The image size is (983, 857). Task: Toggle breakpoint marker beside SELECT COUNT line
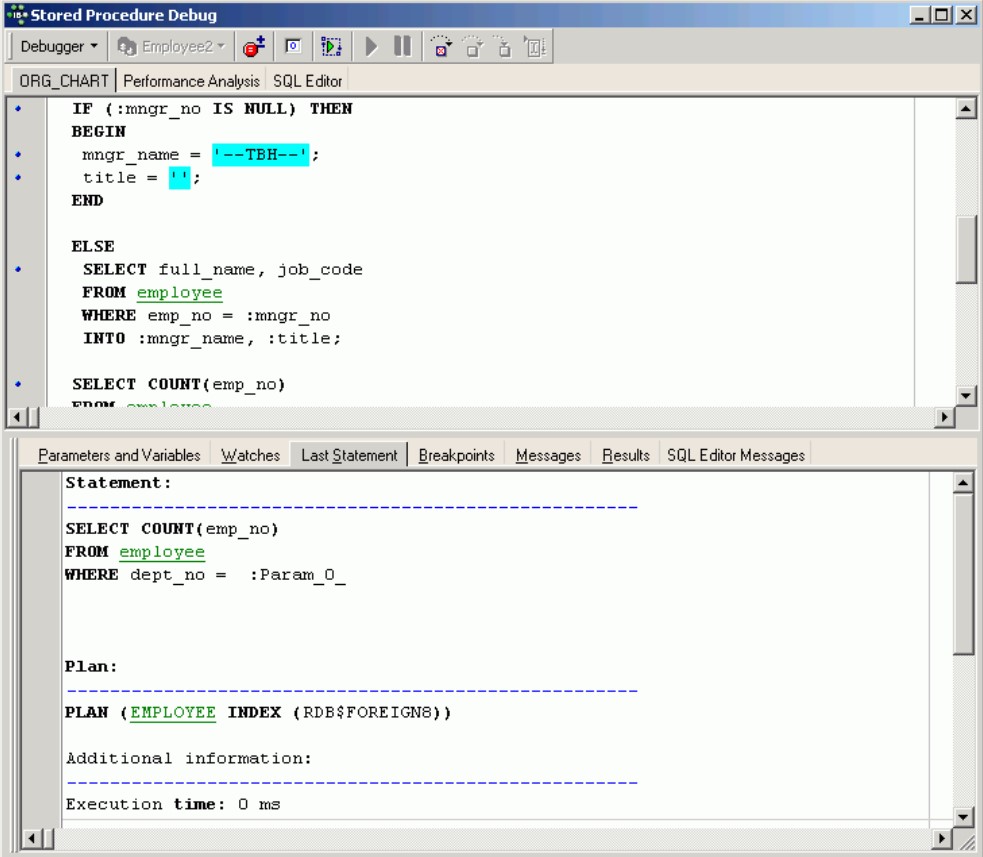[x=19, y=384]
